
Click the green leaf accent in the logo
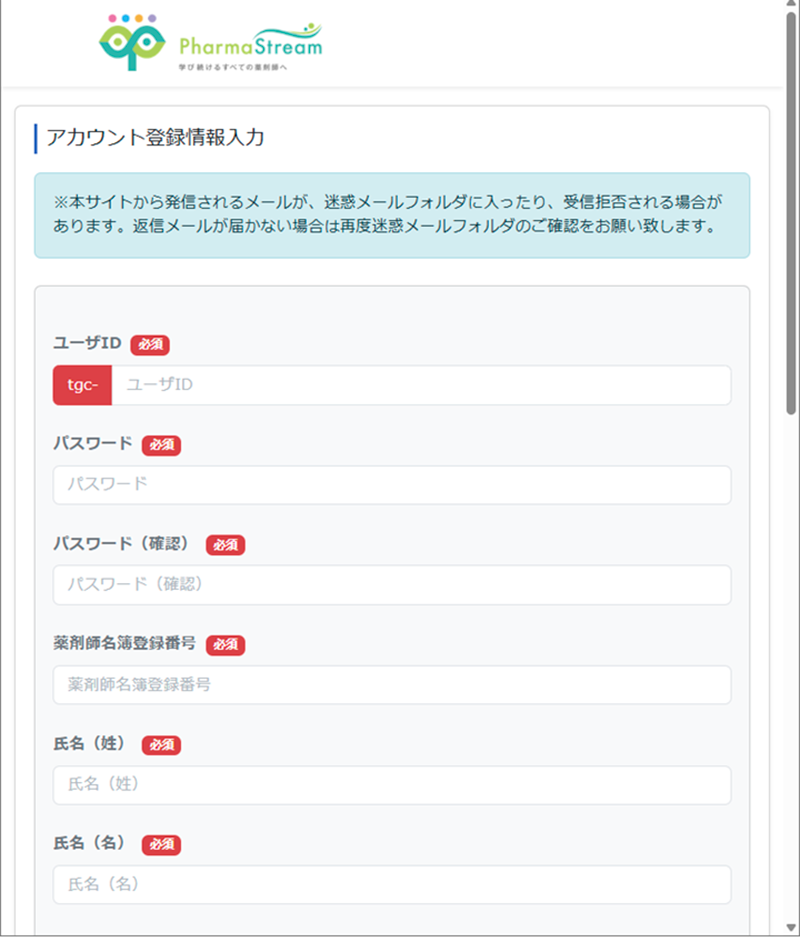(x=310, y=27)
